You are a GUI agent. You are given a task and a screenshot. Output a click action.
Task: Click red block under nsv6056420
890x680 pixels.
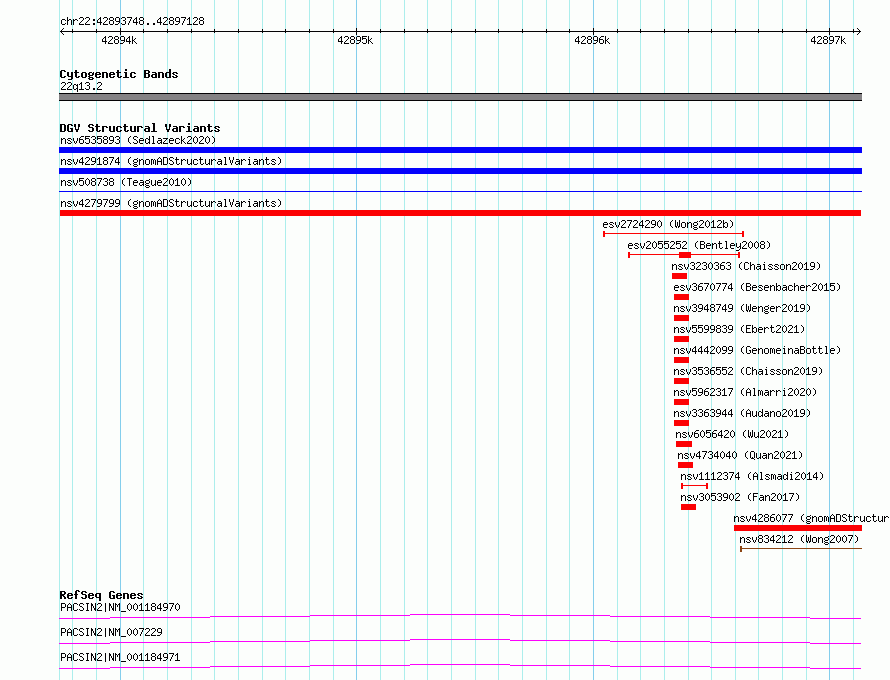pos(684,444)
